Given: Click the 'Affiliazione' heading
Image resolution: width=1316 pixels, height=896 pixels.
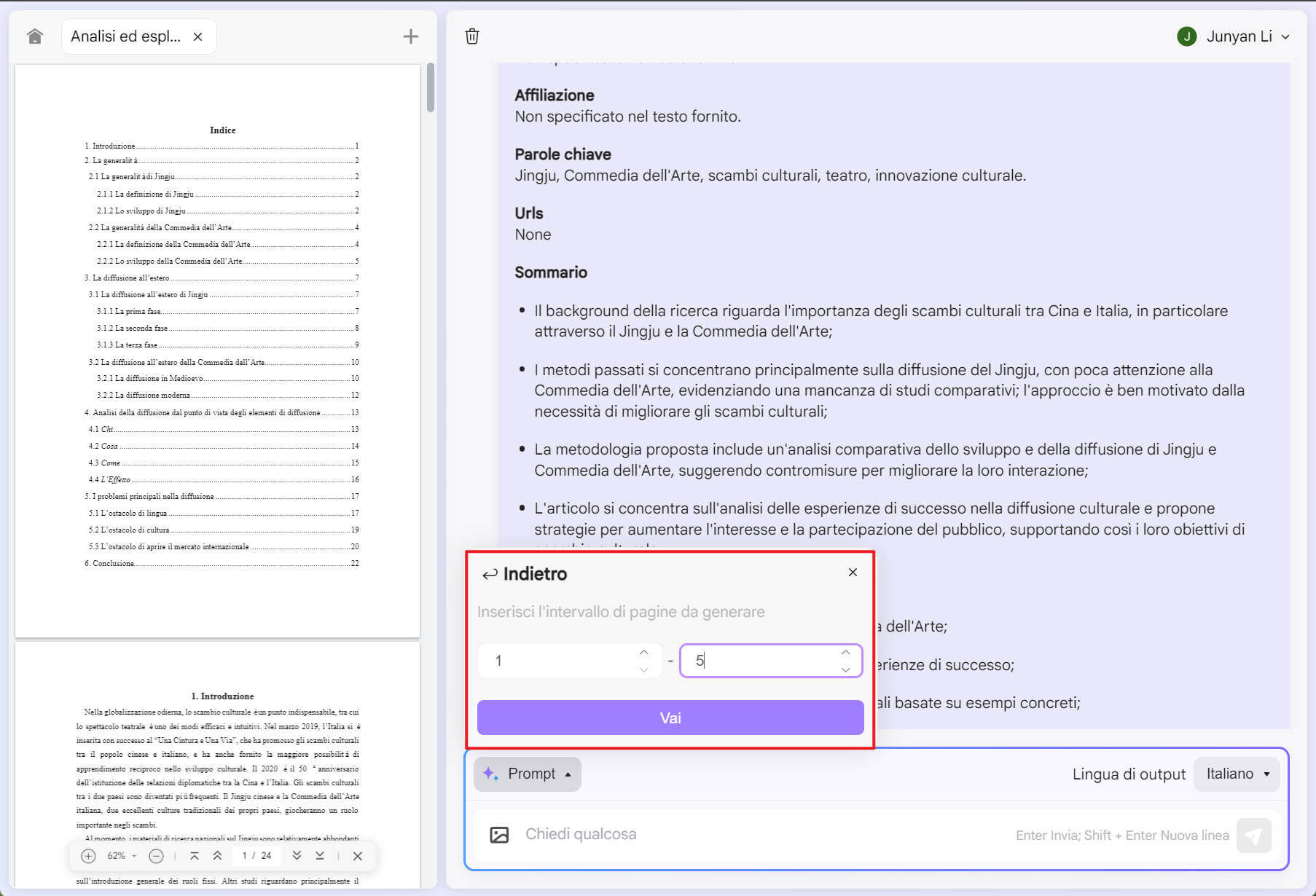Looking at the screenshot, I should (x=555, y=95).
